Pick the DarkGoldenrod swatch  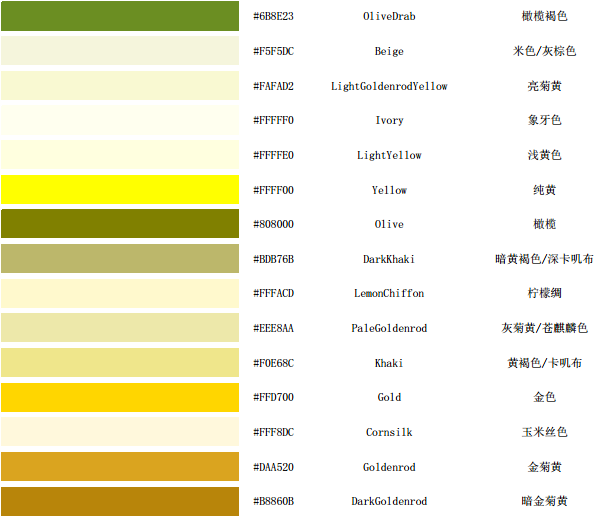tap(120, 501)
